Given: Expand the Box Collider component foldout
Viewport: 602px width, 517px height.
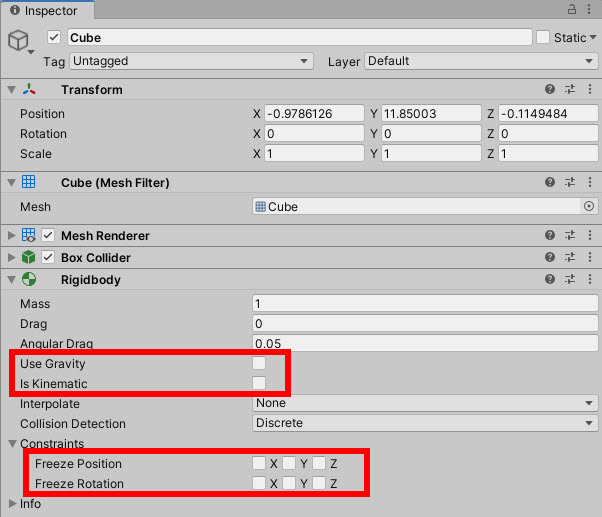Looking at the screenshot, I should pyautogui.click(x=12, y=257).
